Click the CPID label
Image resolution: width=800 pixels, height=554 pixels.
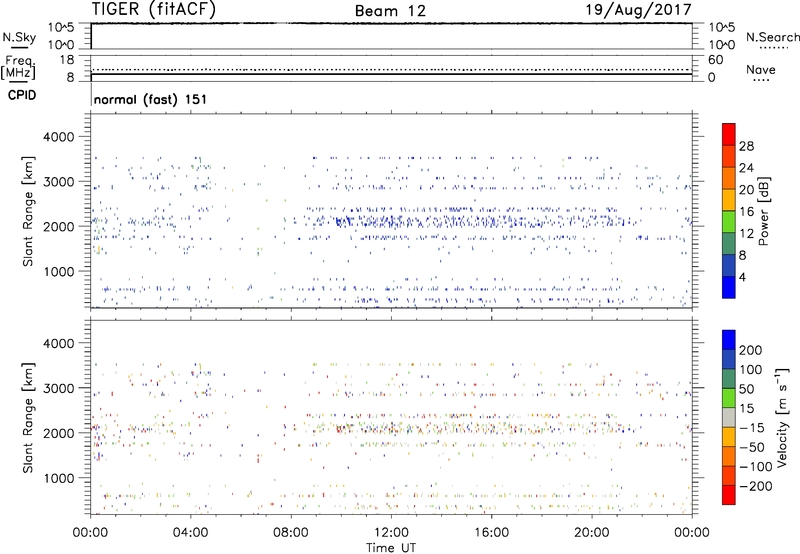coord(21,95)
